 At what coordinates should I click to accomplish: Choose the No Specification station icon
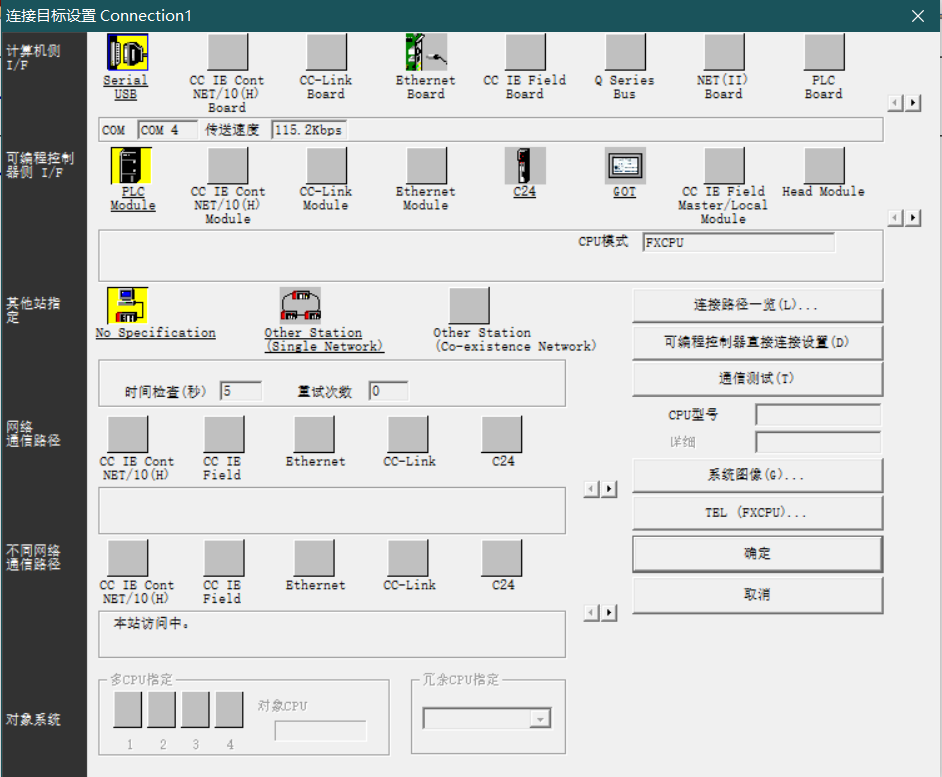[128, 306]
